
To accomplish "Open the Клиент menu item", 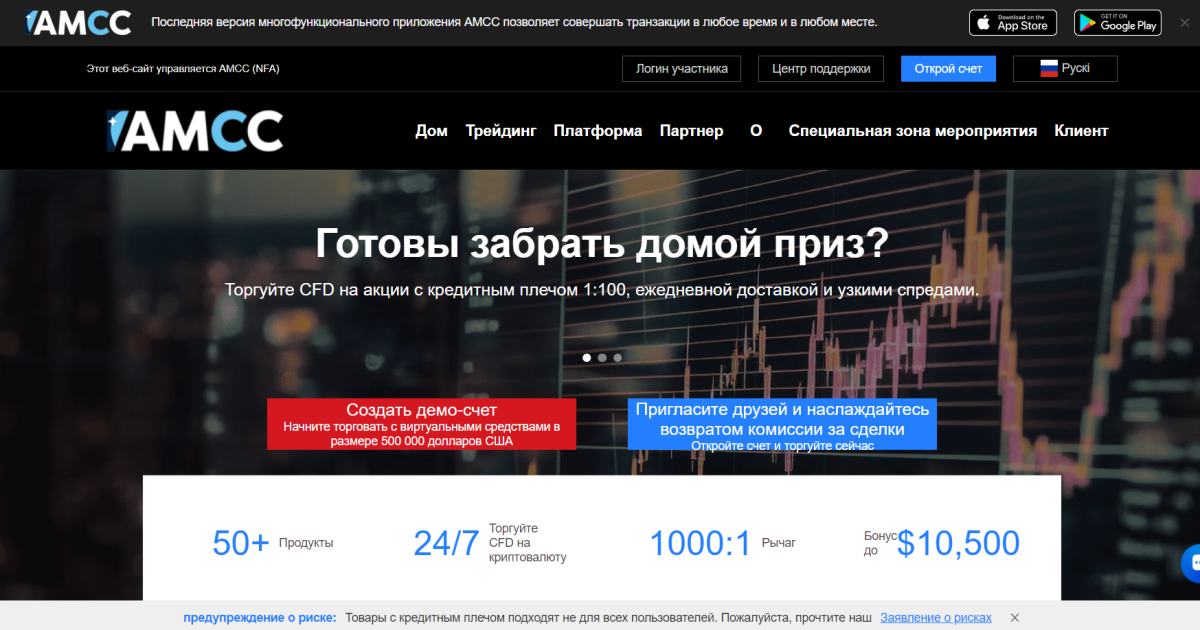I will (x=1081, y=131).
